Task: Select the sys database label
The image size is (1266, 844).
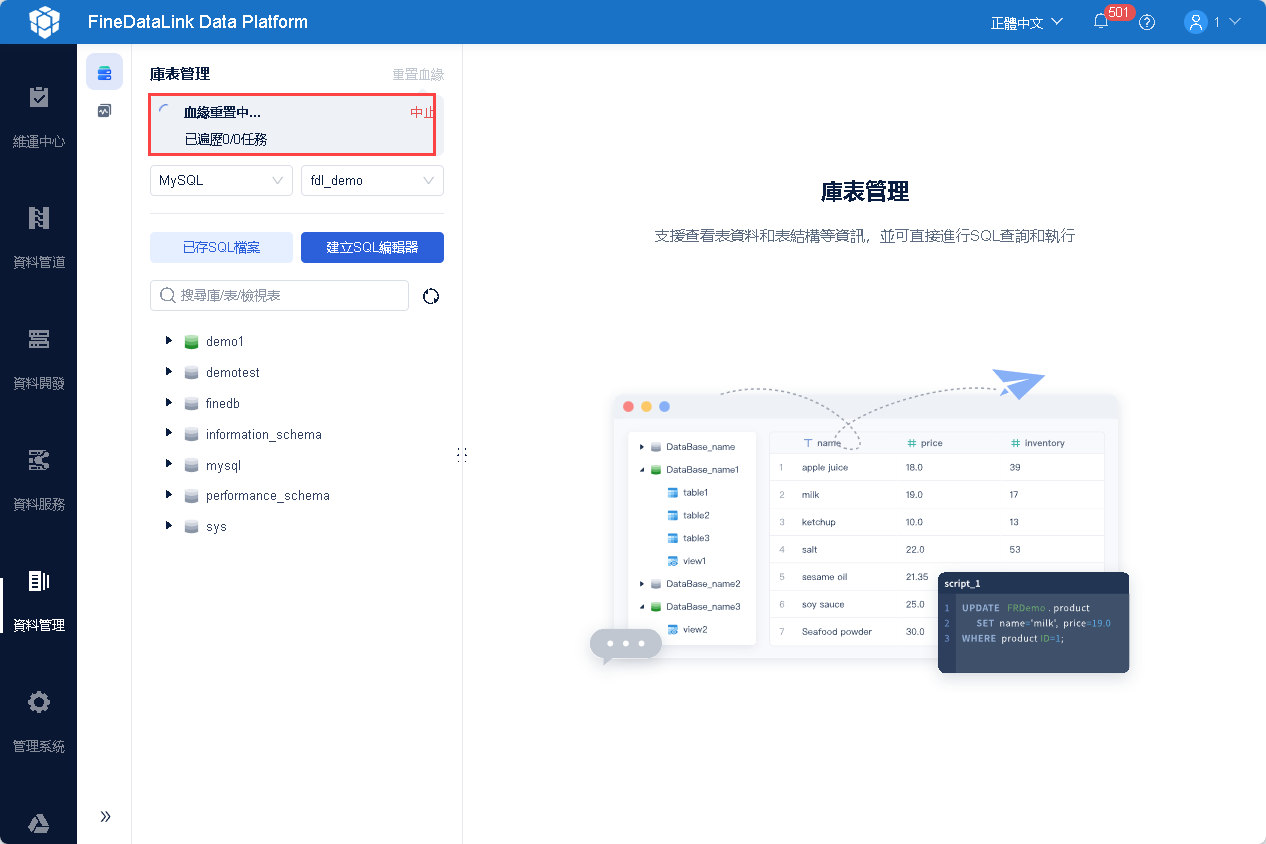Action: point(216,527)
